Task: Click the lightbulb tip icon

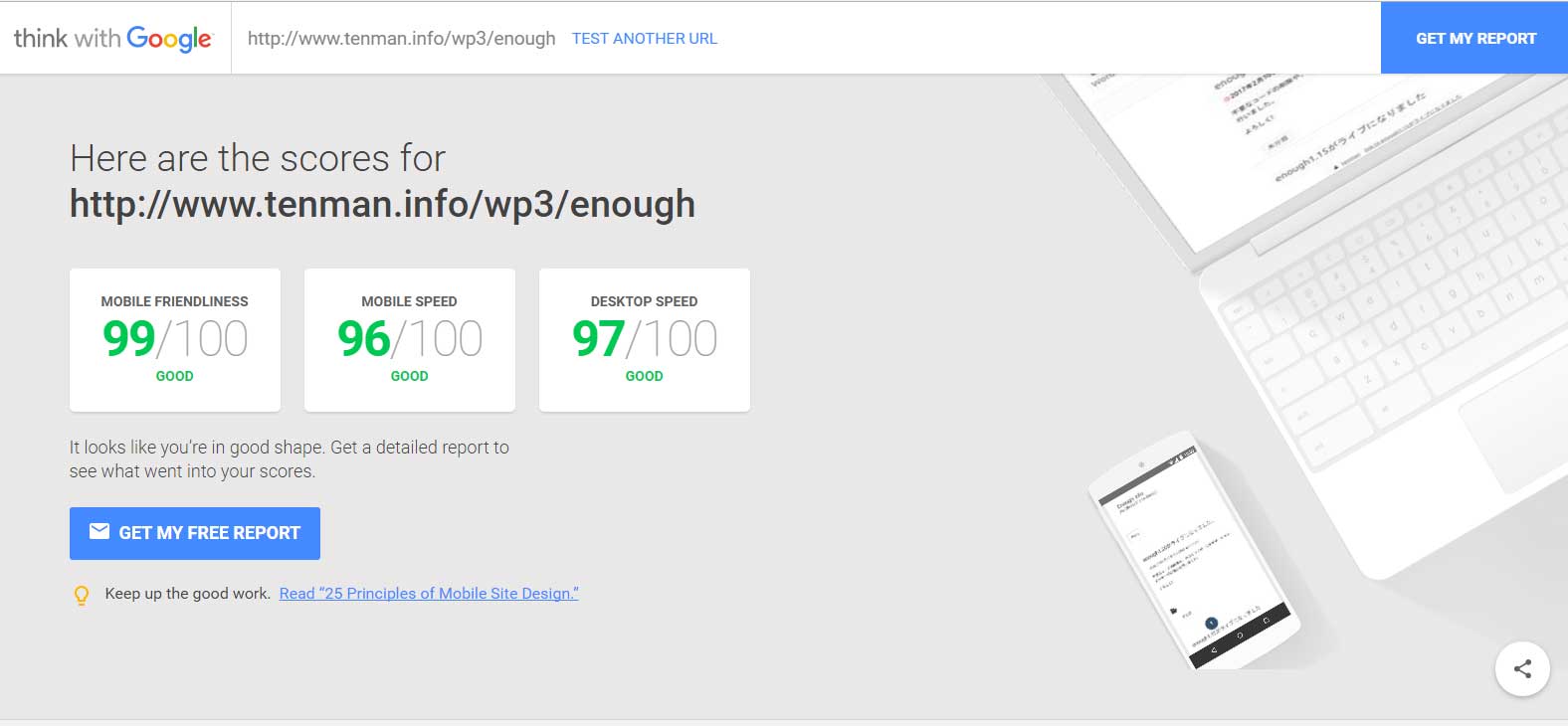Action: point(82,595)
